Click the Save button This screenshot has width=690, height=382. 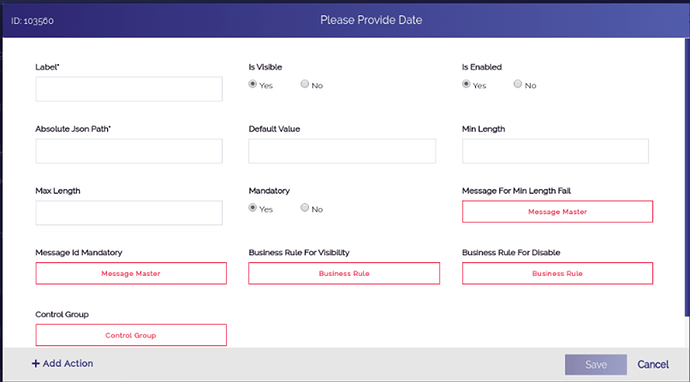(596, 364)
